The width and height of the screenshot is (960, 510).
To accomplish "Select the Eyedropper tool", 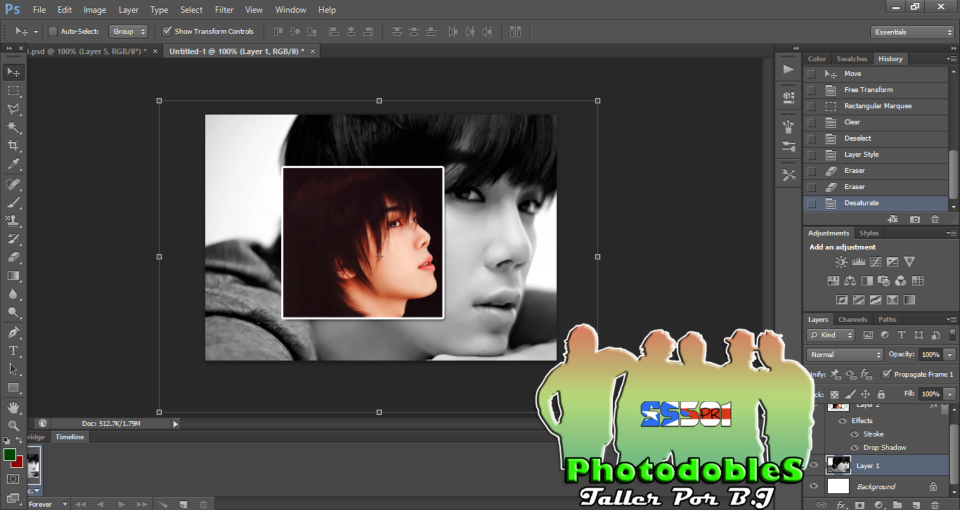I will point(13,164).
